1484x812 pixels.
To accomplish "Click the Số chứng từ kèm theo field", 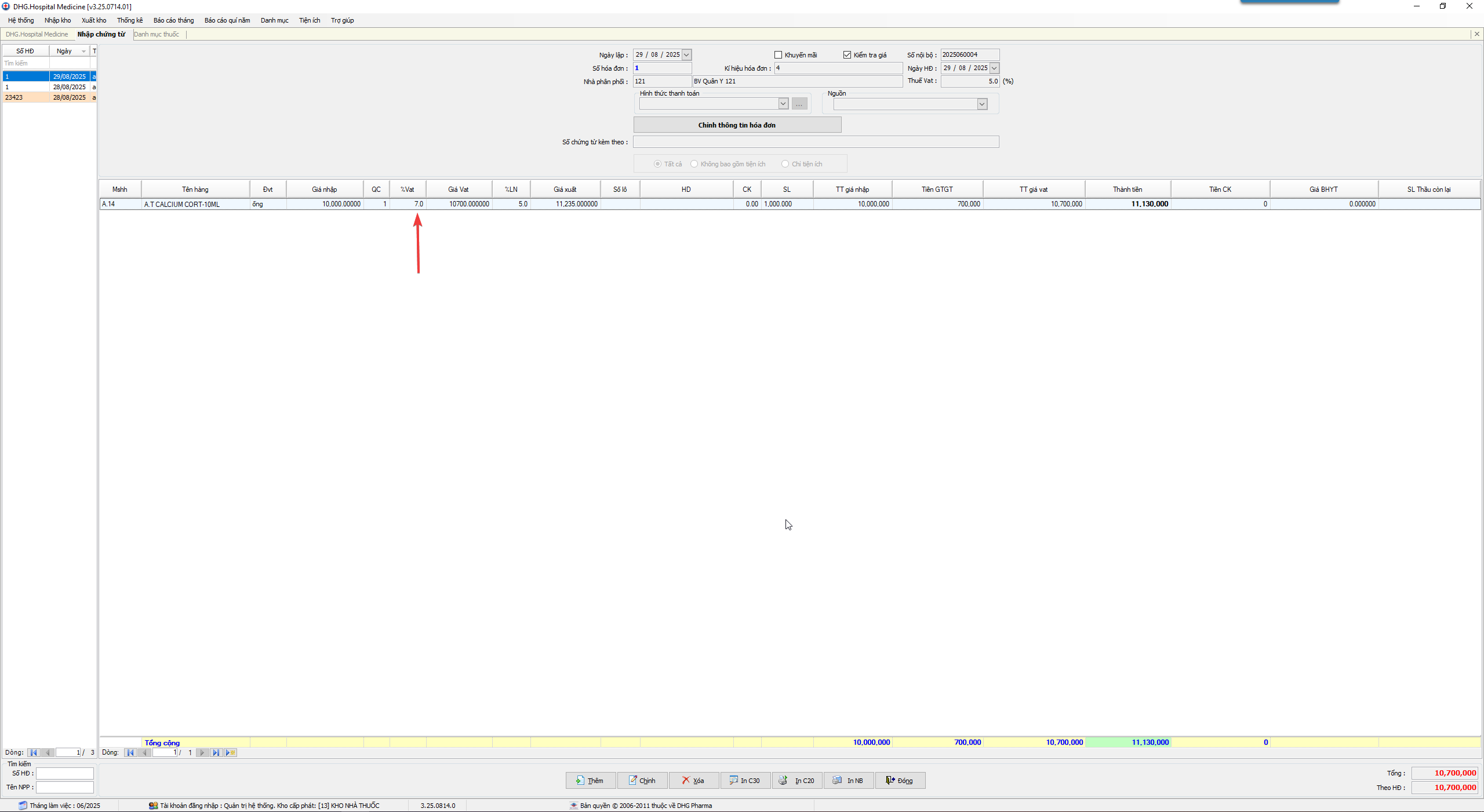I will (x=816, y=142).
